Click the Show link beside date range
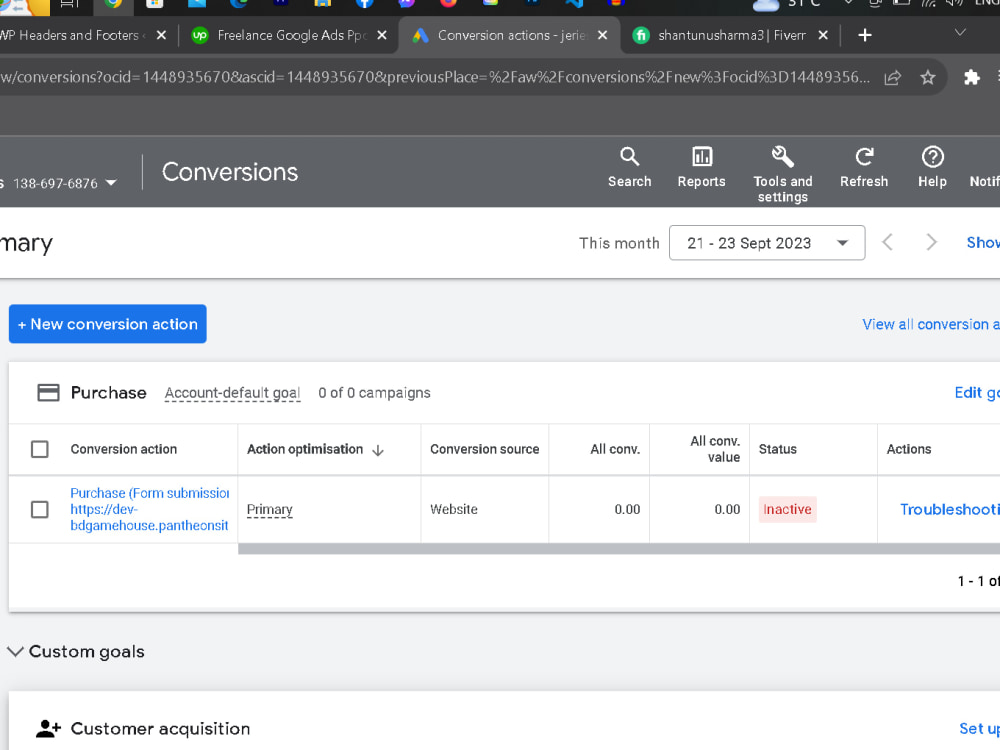Image resolution: width=1000 pixels, height=750 pixels. point(983,242)
